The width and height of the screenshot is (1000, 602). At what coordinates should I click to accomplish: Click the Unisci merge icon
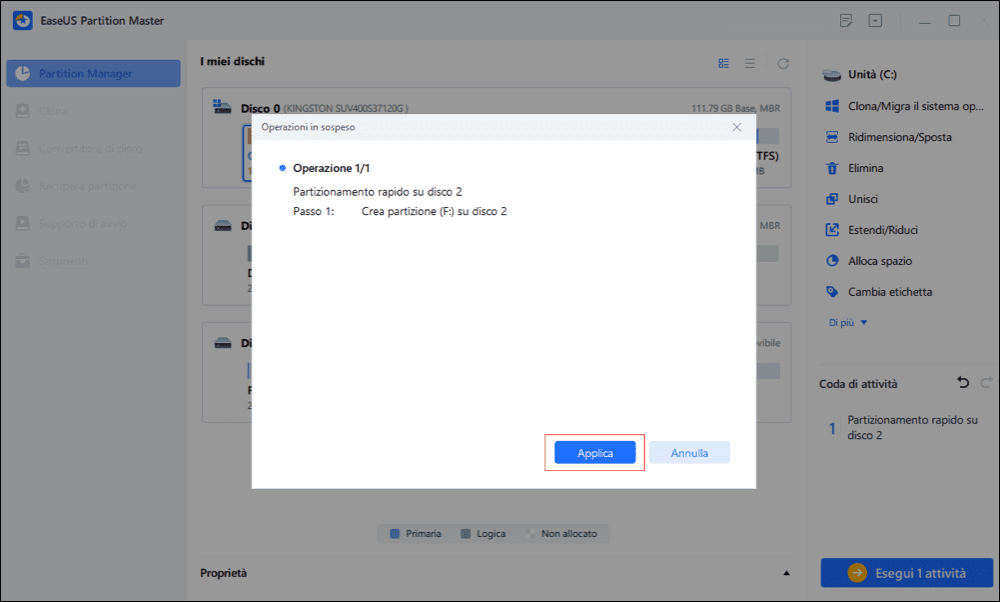832,199
